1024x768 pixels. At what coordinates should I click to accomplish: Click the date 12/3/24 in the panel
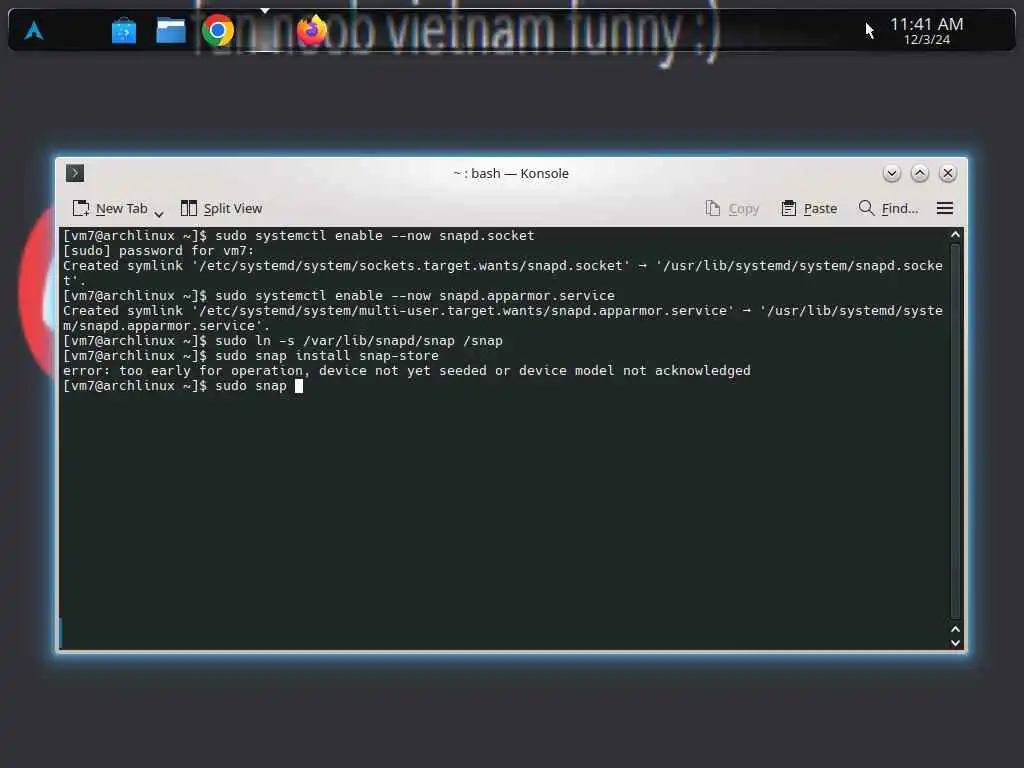[927, 40]
